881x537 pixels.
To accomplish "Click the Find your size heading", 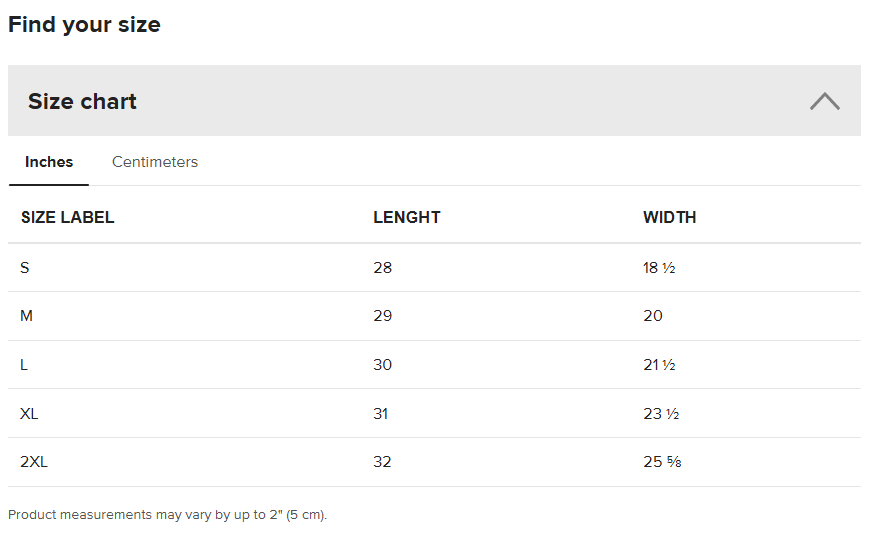I will pos(84,25).
